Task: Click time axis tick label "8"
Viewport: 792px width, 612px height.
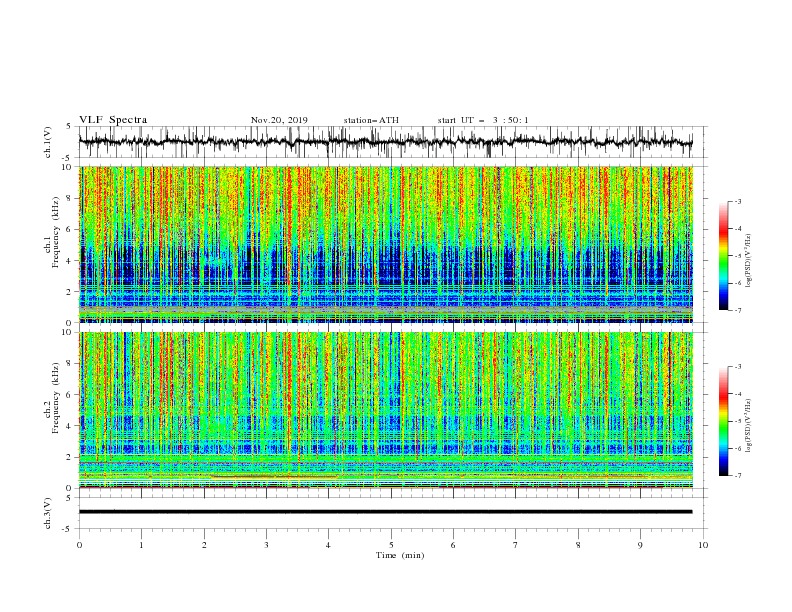Action: click(578, 545)
